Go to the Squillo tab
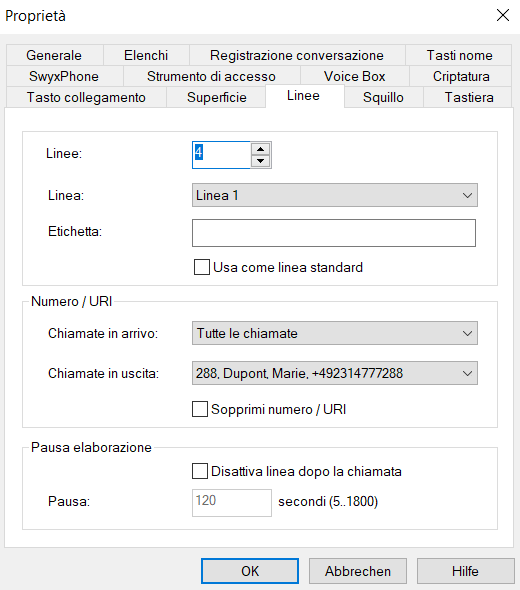 click(x=383, y=97)
